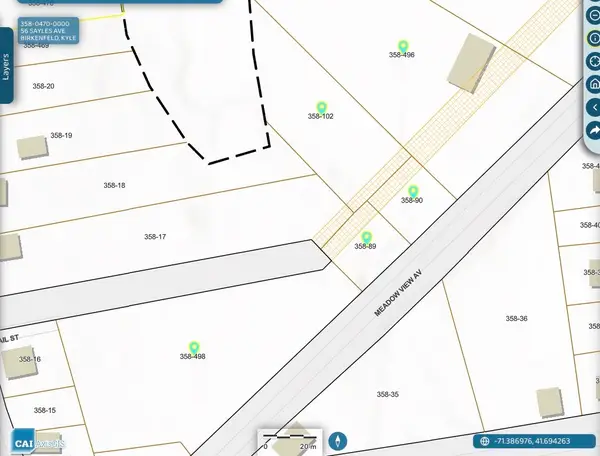Viewport: 600px width, 456px height.
Task: Select the green marker on parcel 358-102
Action: pos(321,107)
